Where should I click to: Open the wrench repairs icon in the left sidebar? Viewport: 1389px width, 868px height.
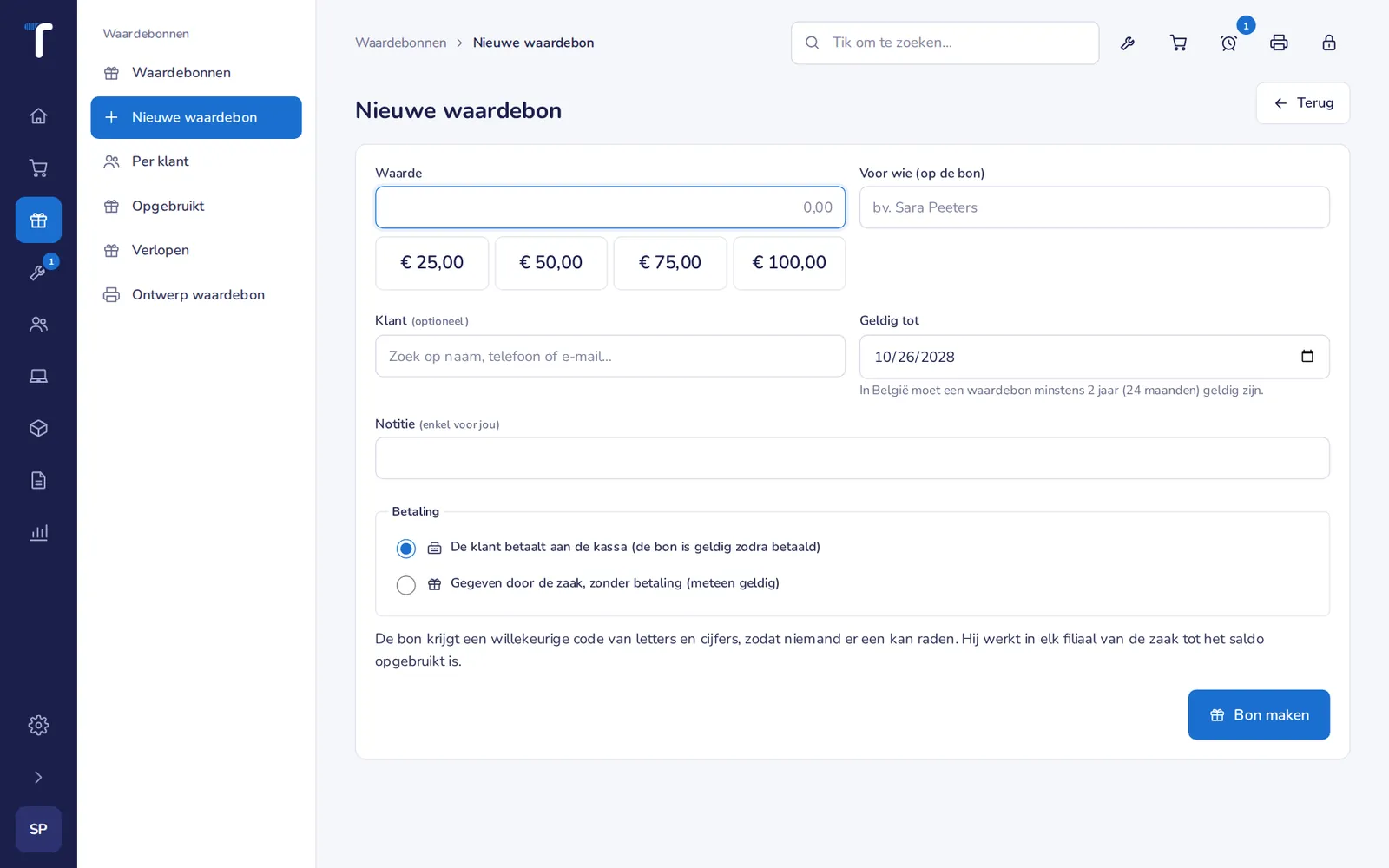point(38,273)
